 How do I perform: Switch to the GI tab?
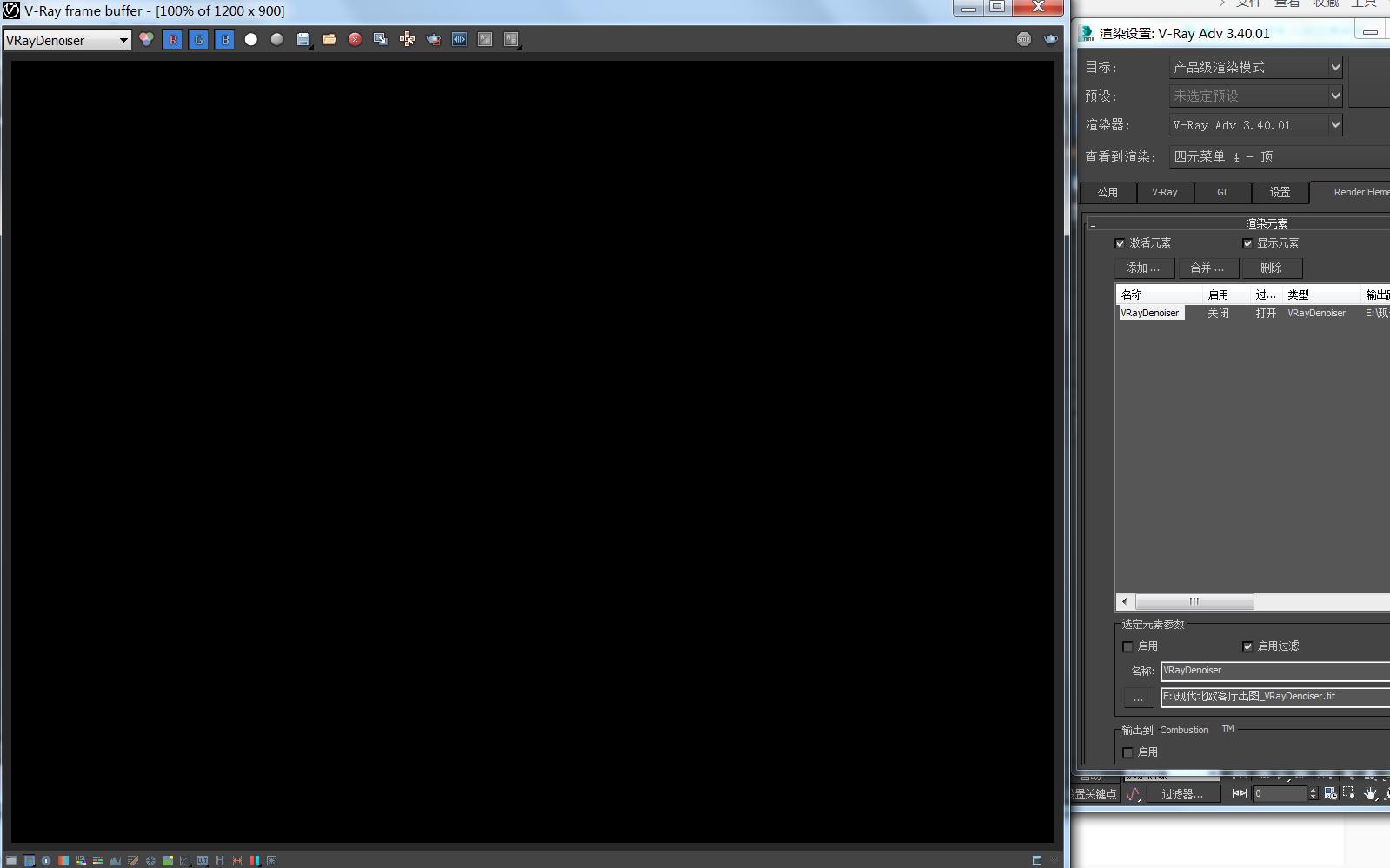tap(1222, 192)
